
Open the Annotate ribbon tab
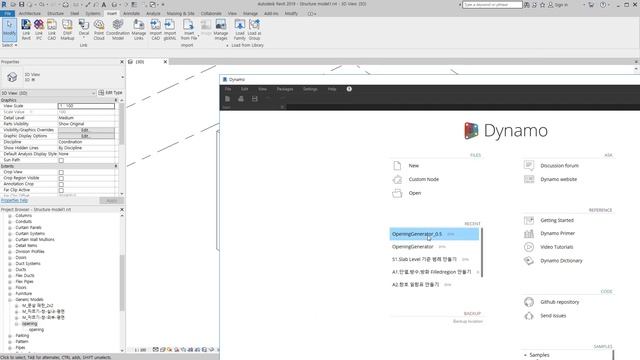(x=131, y=13)
